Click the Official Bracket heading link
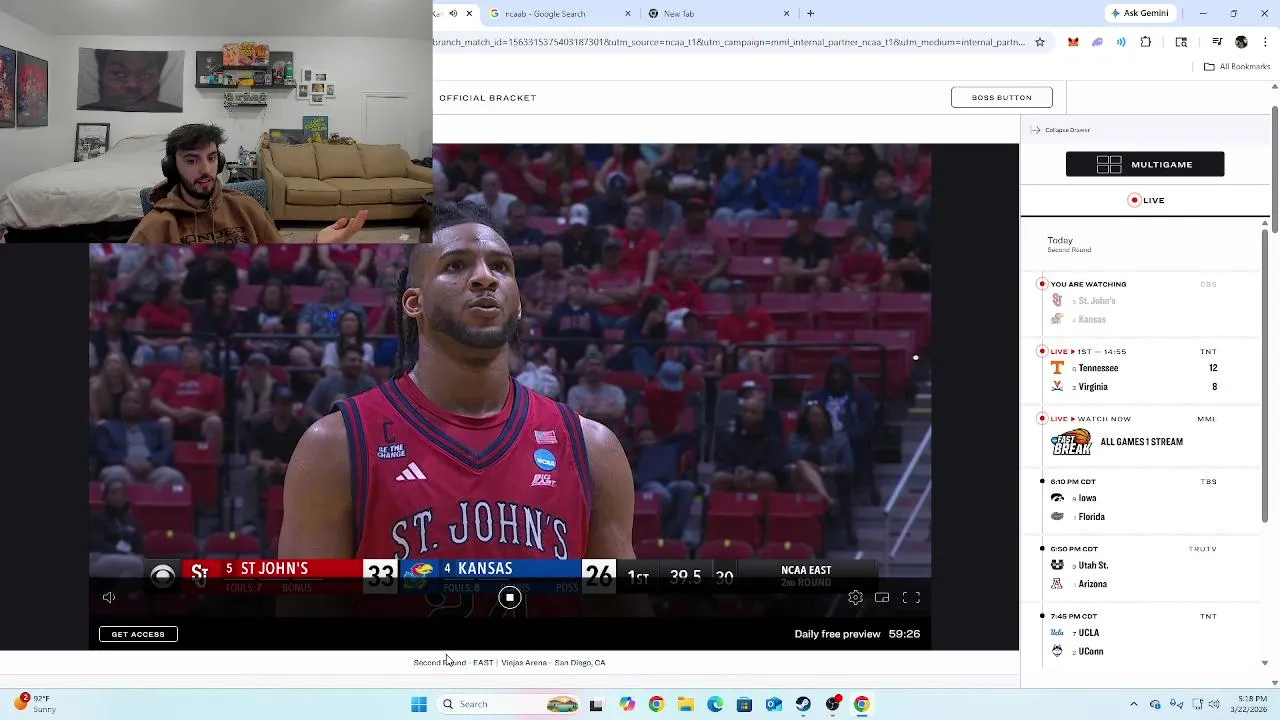 click(x=487, y=98)
